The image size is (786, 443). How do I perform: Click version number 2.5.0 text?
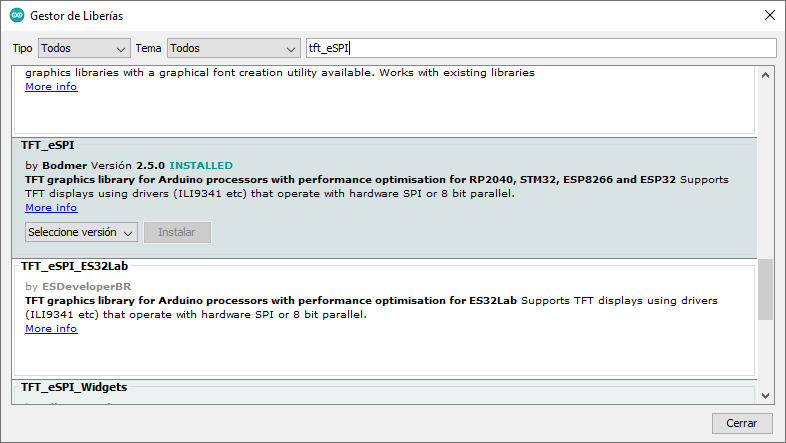coord(150,166)
